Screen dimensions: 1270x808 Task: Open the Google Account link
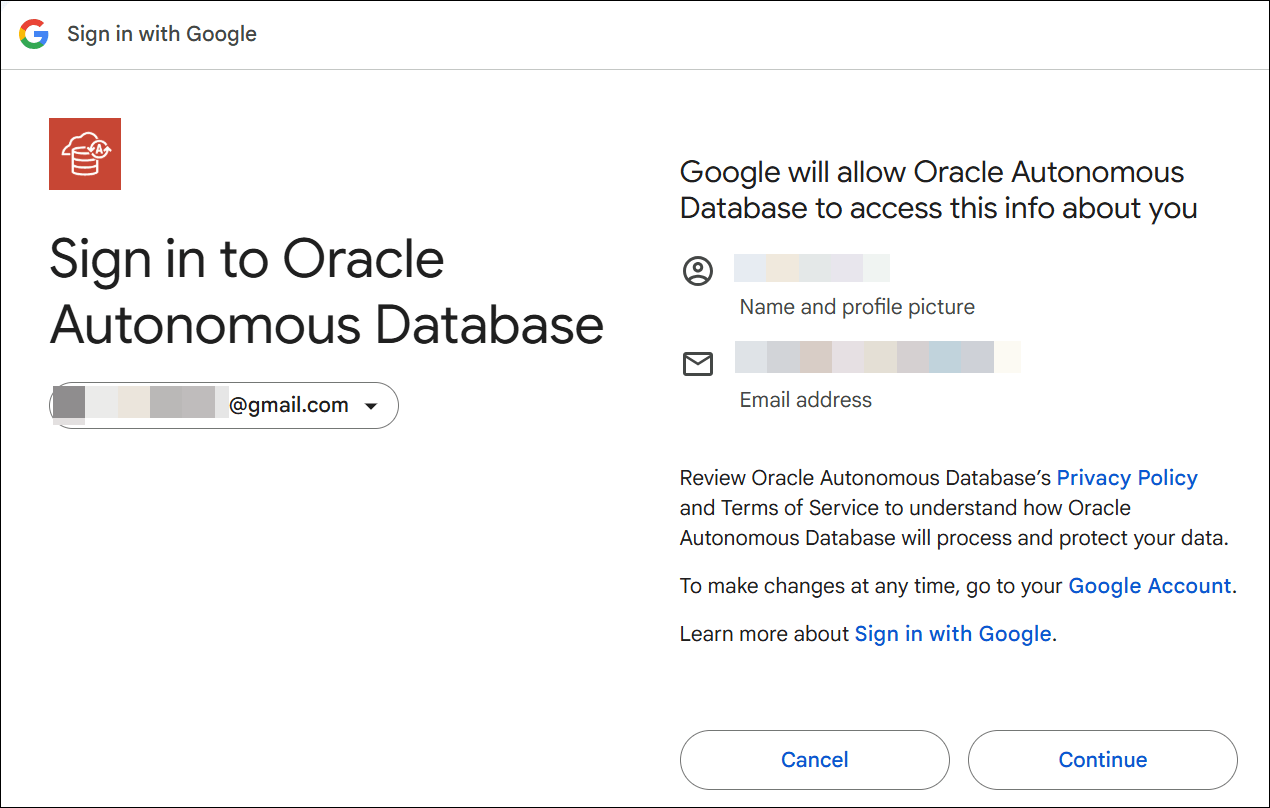click(1149, 585)
